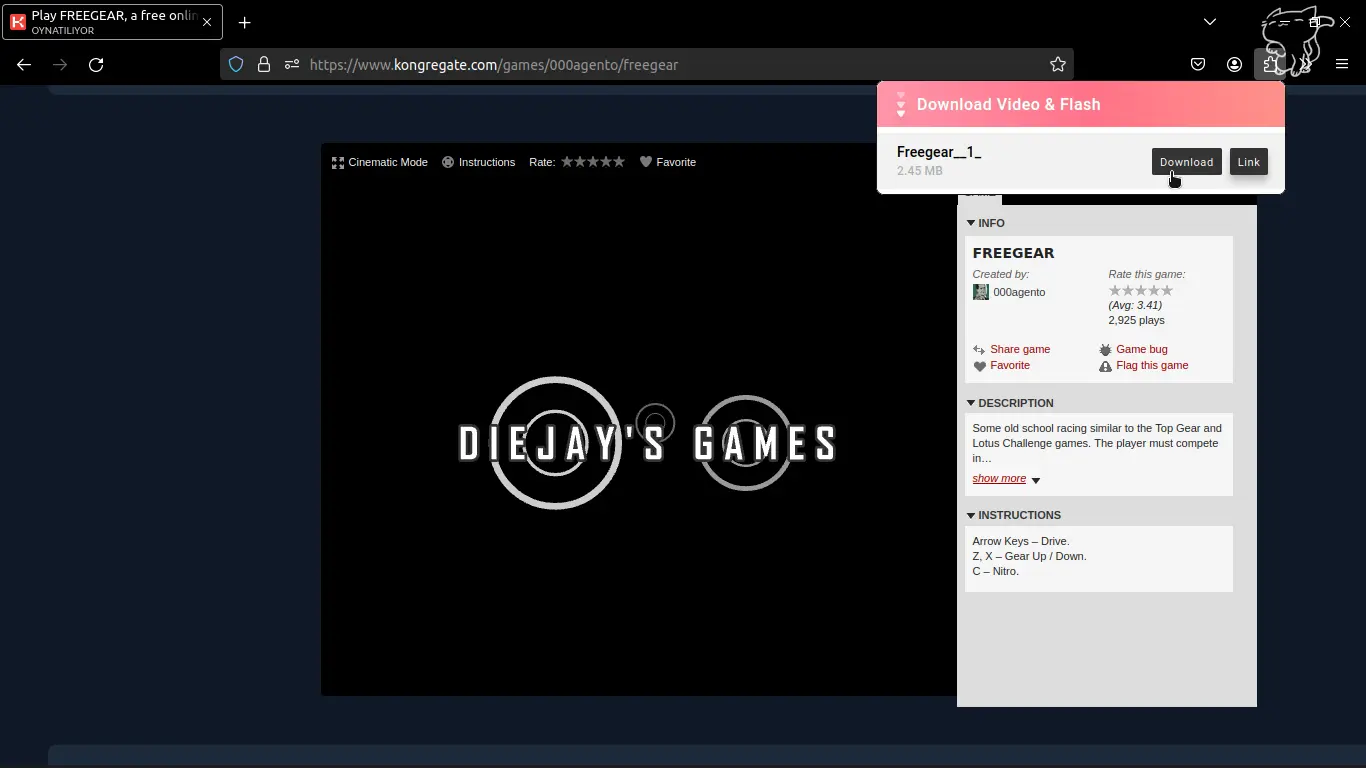Screen dimensions: 1366x768
Task: Open the game Instructions from the game bar
Action: coord(479,162)
